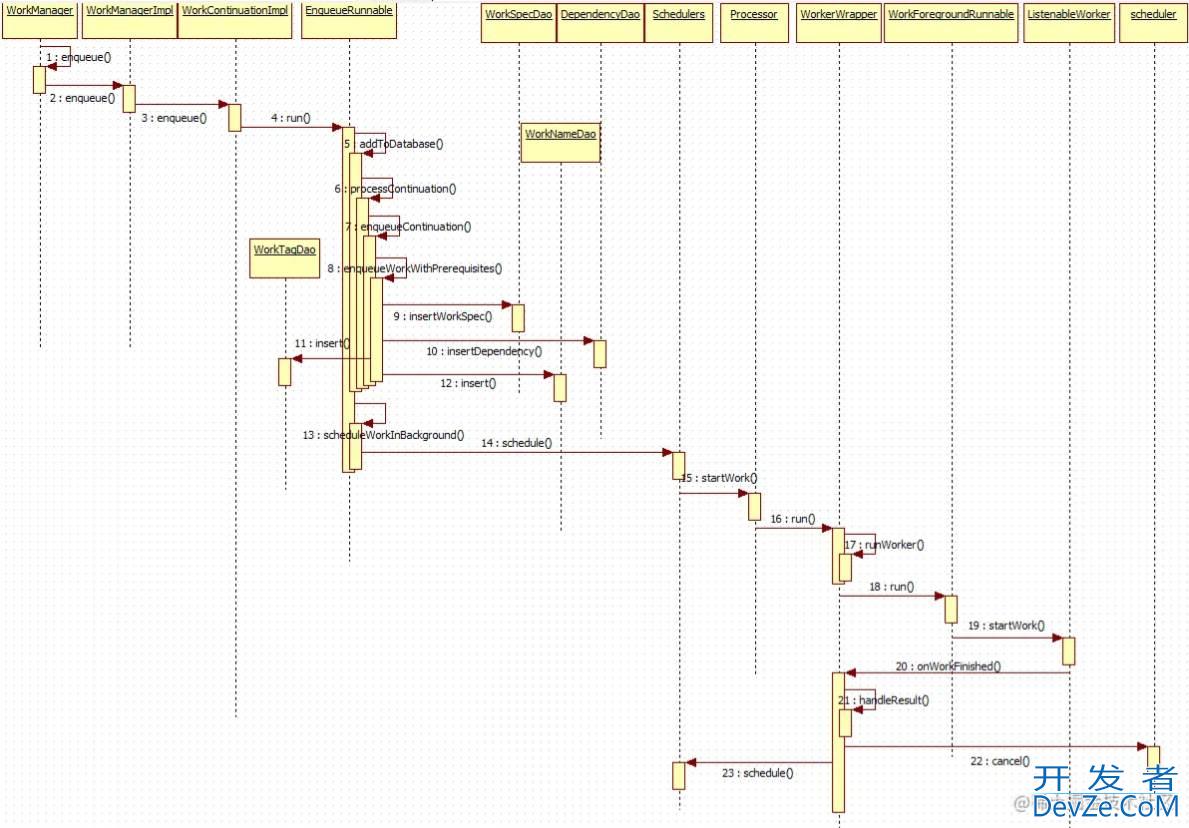
Task: Click the activation bar on WorkManager lifeline
Action: tap(39, 80)
